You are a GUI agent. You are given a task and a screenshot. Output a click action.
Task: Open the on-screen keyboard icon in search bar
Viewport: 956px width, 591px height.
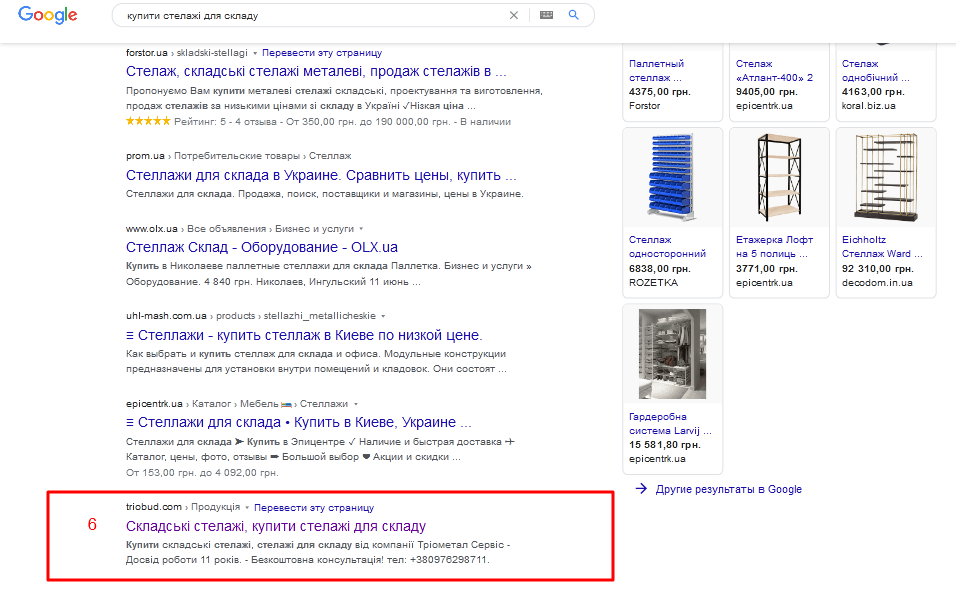(x=546, y=15)
